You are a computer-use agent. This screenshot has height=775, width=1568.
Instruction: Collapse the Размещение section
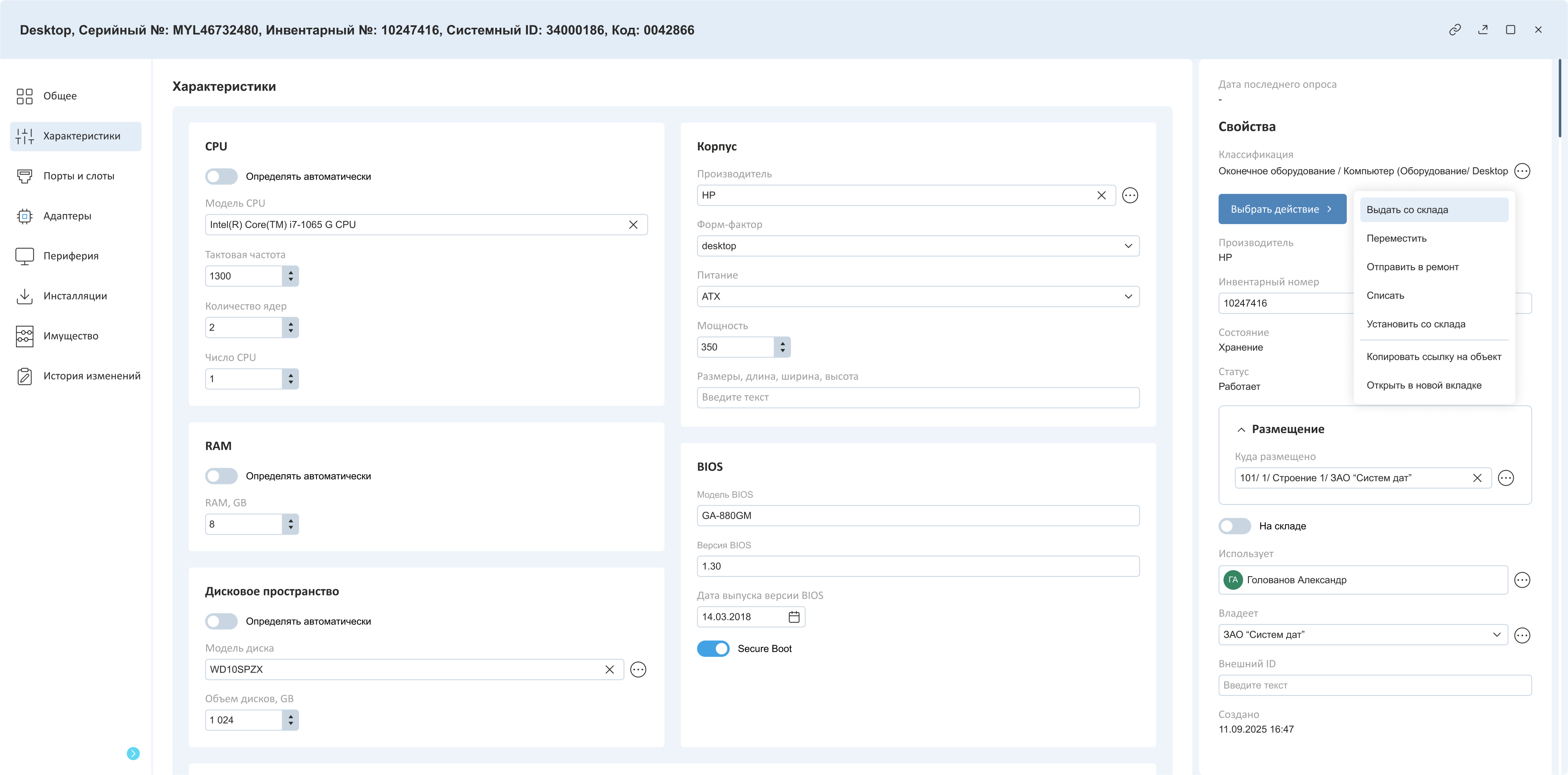(x=1241, y=429)
